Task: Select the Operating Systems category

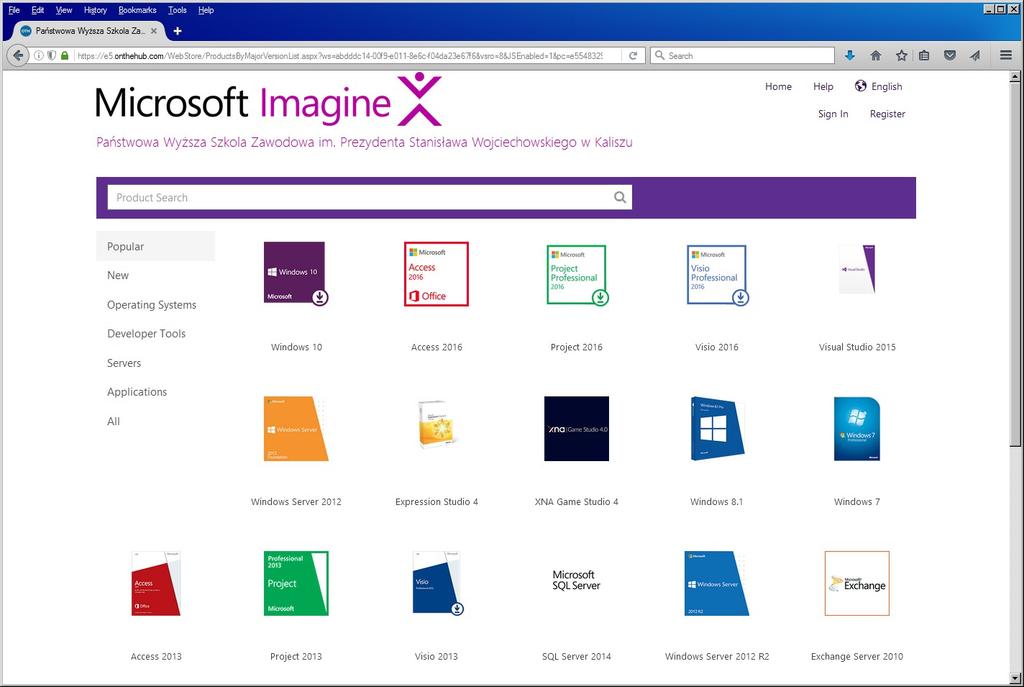Action: point(152,304)
